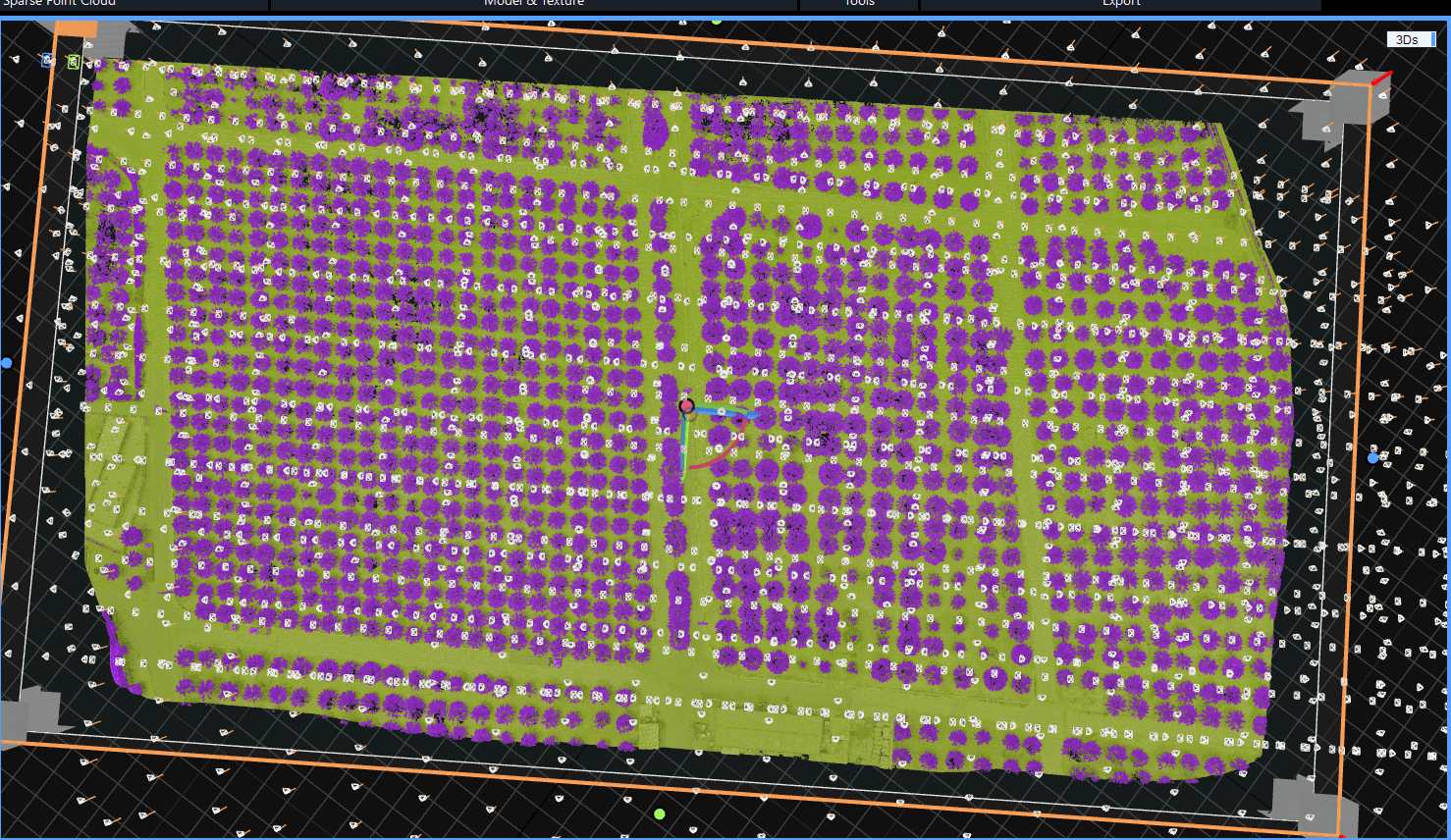Open the Model & Texture tab group
The image size is (1451, 840).
534,4
